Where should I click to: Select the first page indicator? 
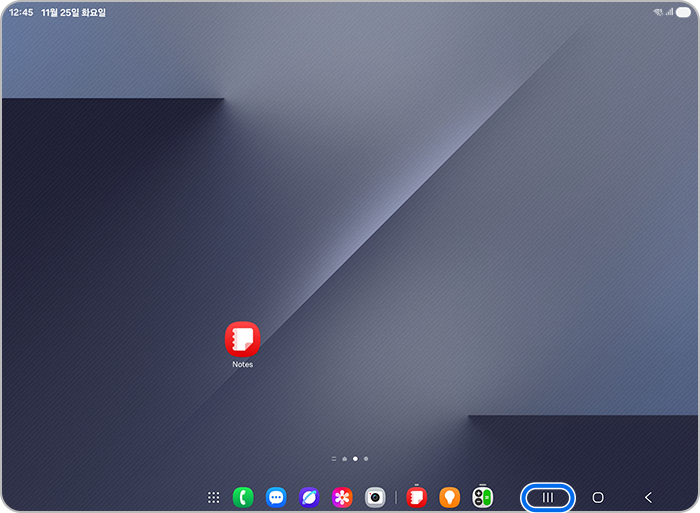click(x=333, y=458)
